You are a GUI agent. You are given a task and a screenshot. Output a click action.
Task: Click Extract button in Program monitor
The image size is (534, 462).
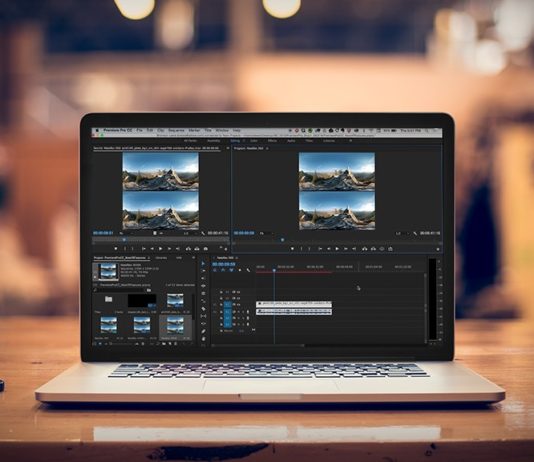[373, 249]
